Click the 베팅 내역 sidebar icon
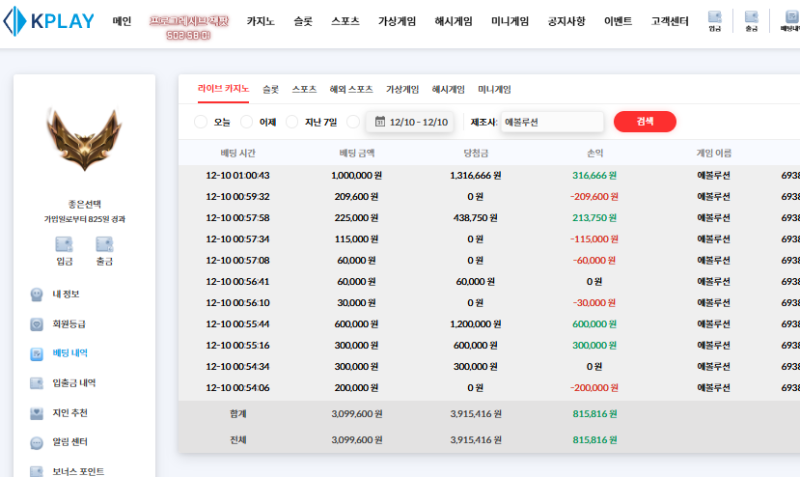 [37, 354]
